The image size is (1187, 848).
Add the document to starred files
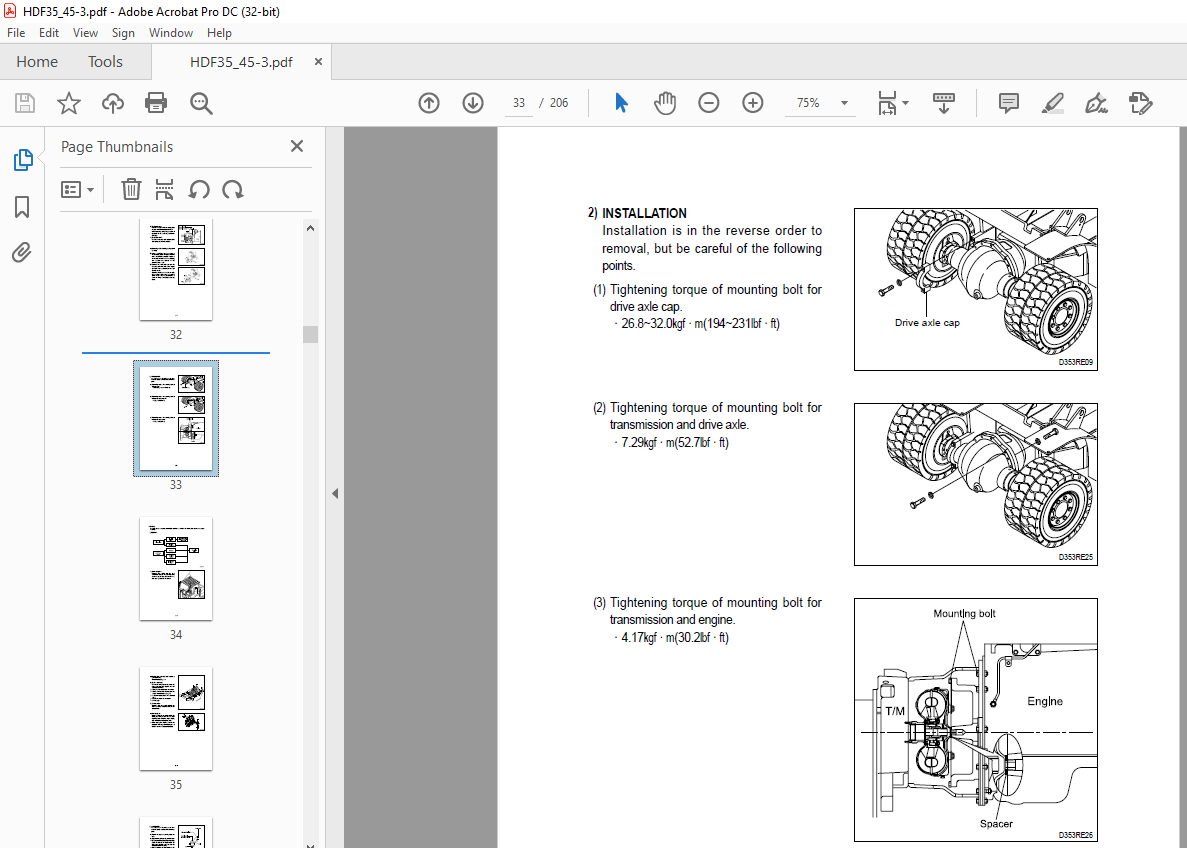click(69, 103)
